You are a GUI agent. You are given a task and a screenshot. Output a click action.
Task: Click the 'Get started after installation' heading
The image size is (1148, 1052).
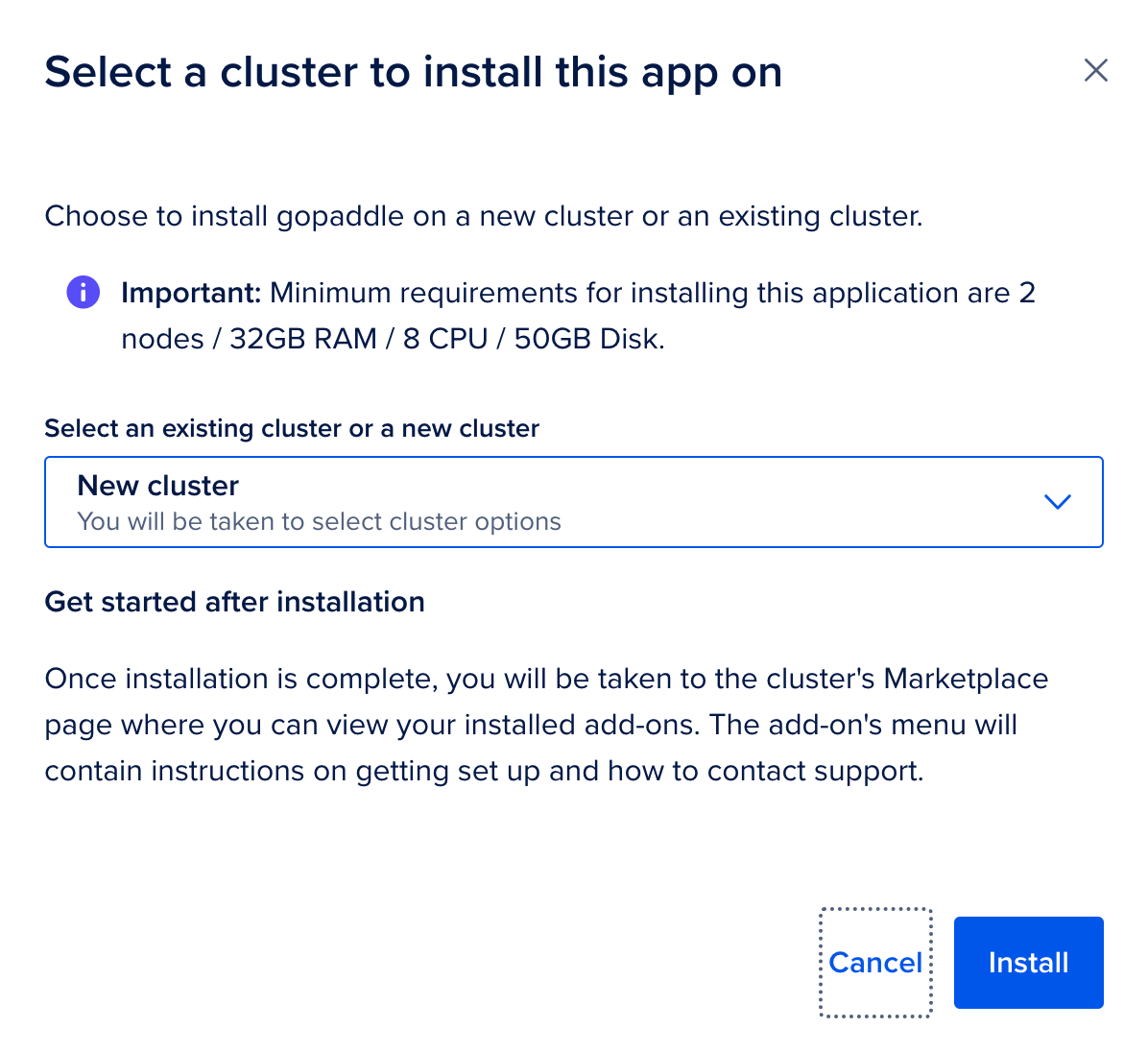point(234,602)
